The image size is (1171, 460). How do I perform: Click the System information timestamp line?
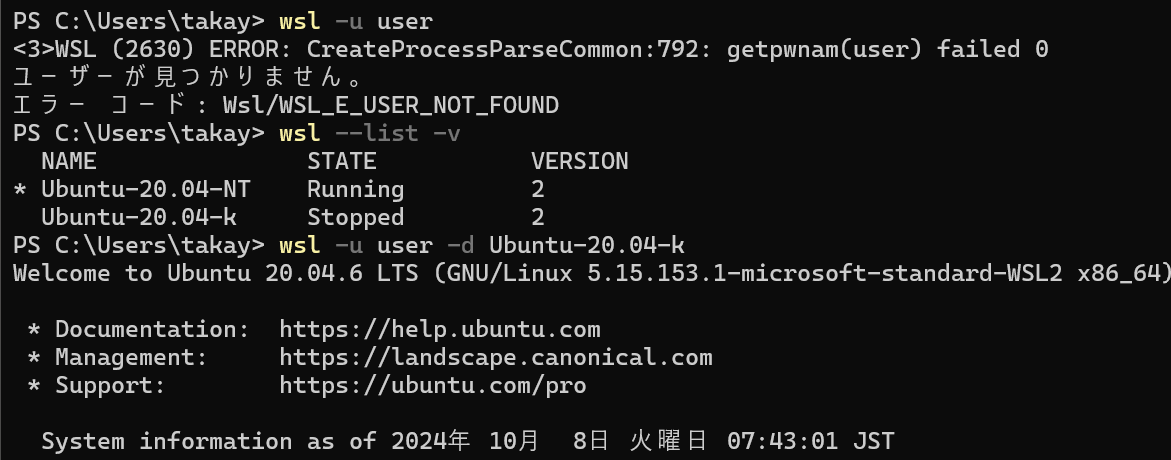[468, 441]
